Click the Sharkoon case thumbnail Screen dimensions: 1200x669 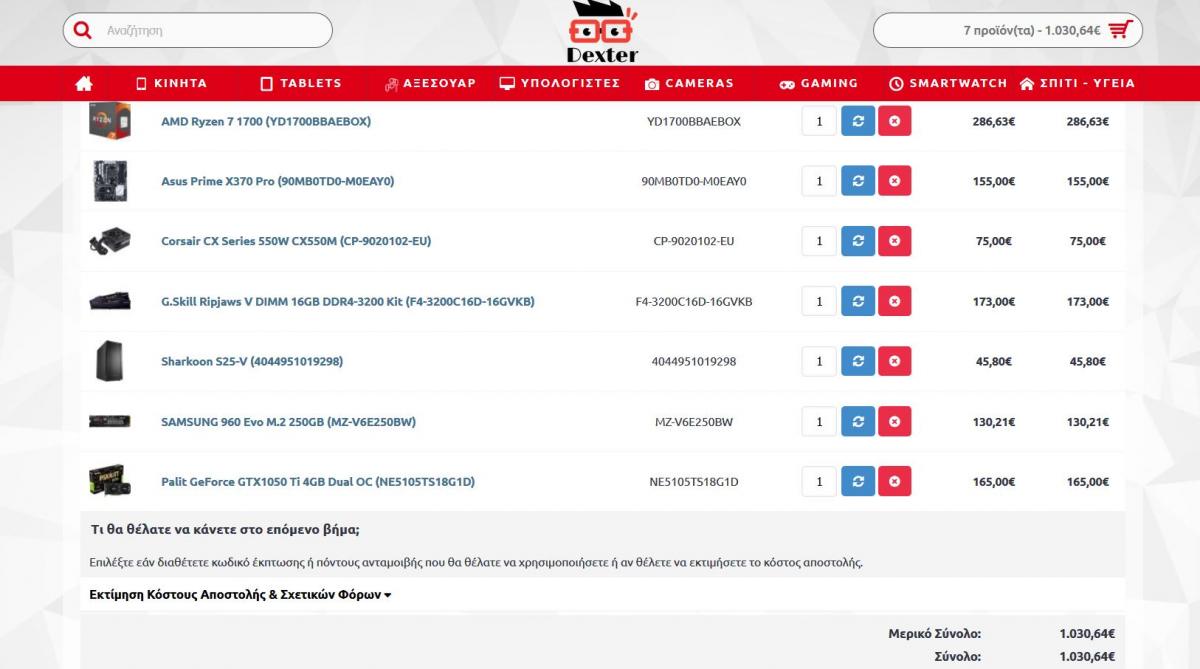tap(109, 361)
